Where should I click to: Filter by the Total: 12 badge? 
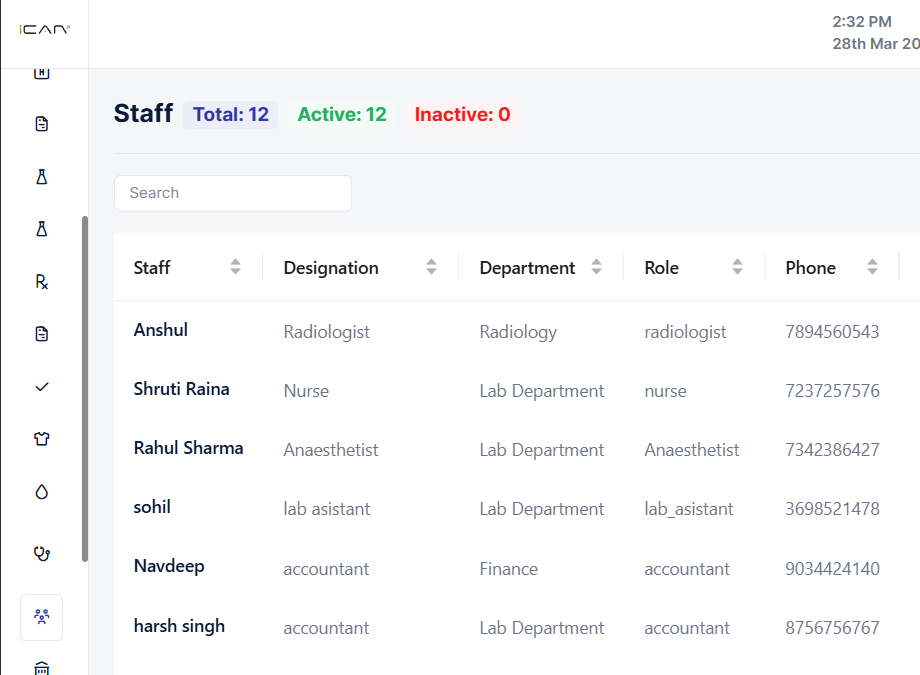(x=231, y=115)
